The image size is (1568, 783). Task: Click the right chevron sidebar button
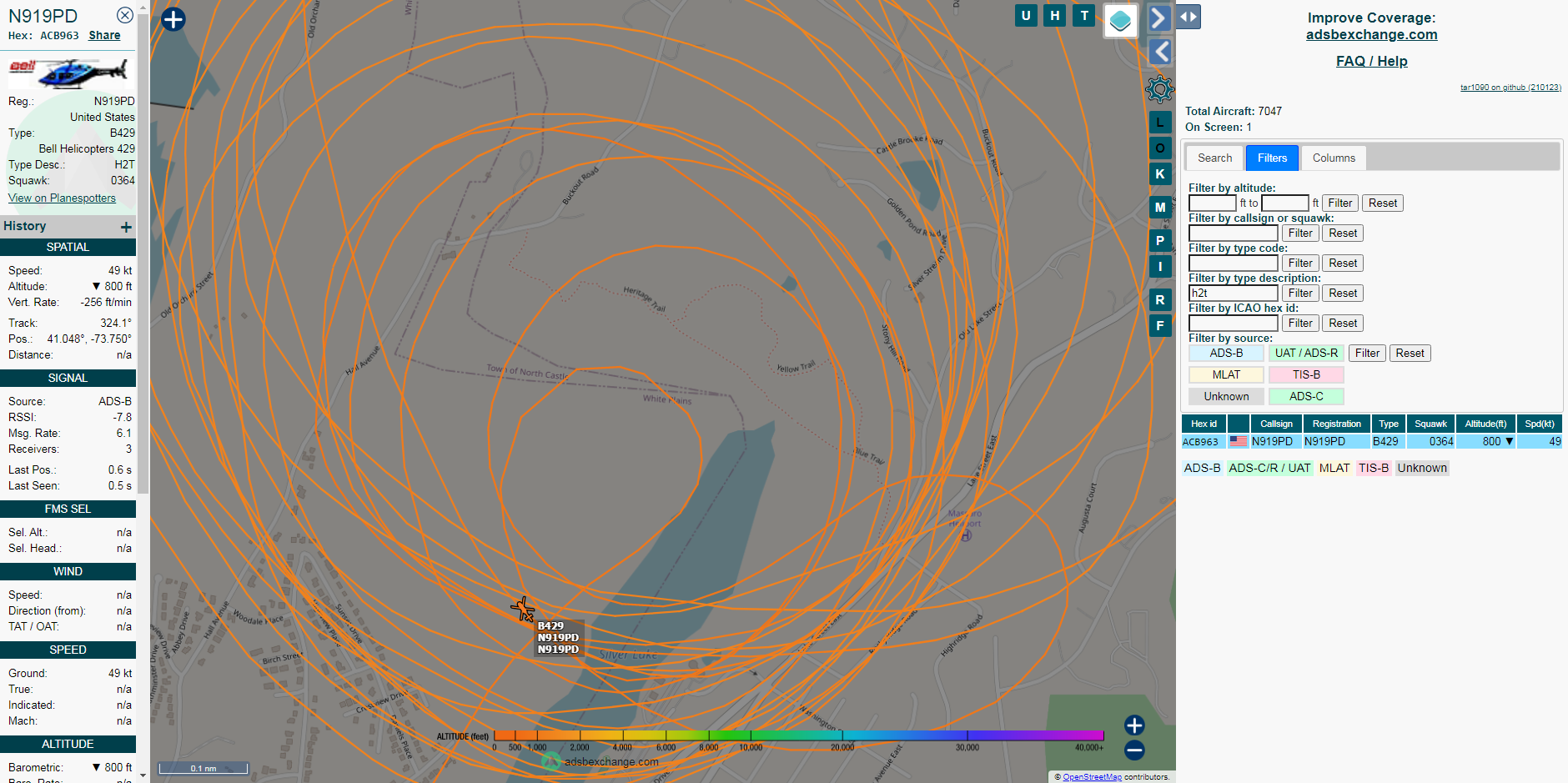[x=1159, y=18]
